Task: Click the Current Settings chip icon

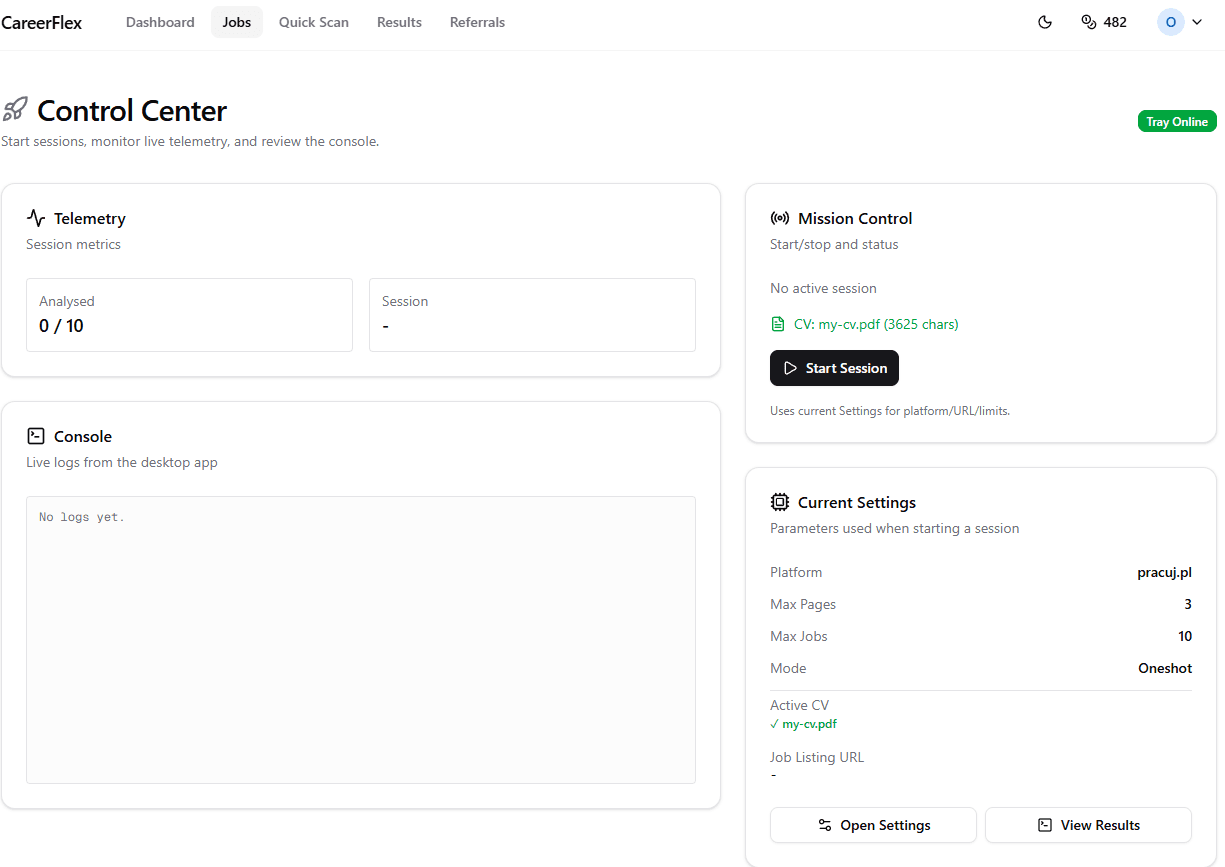Action: tap(779, 502)
